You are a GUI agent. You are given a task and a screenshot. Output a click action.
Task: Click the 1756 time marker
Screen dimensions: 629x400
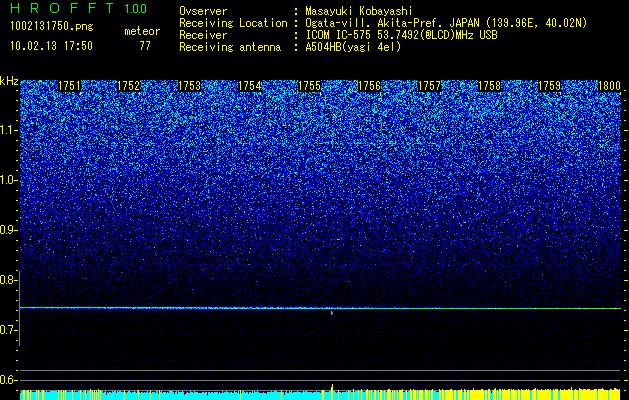tap(369, 86)
